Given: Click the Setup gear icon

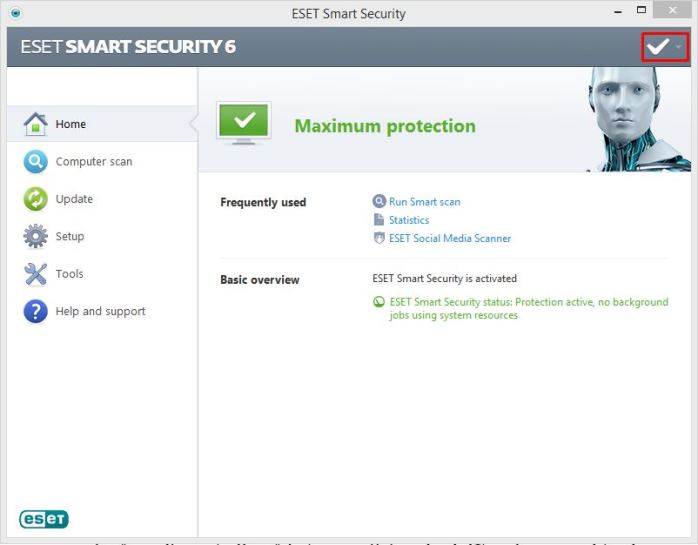Looking at the screenshot, I should tap(35, 237).
